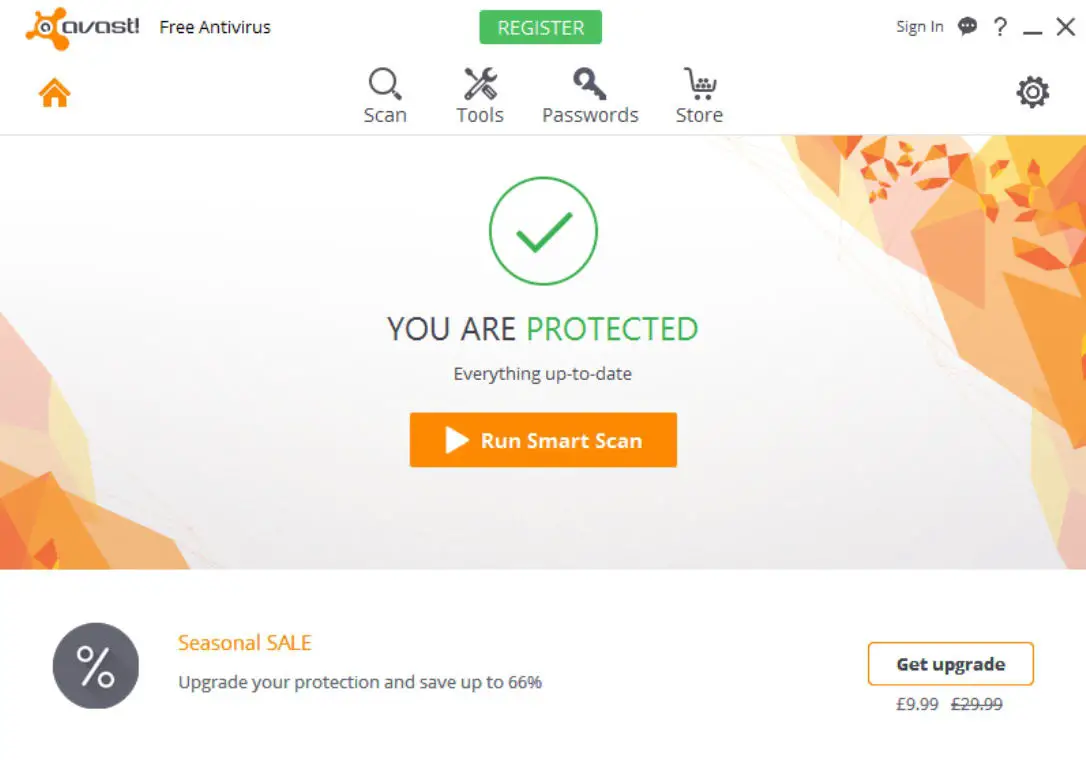Open the Settings gear icon
Screen dimensions: 1086x760
pyautogui.click(x=1033, y=93)
